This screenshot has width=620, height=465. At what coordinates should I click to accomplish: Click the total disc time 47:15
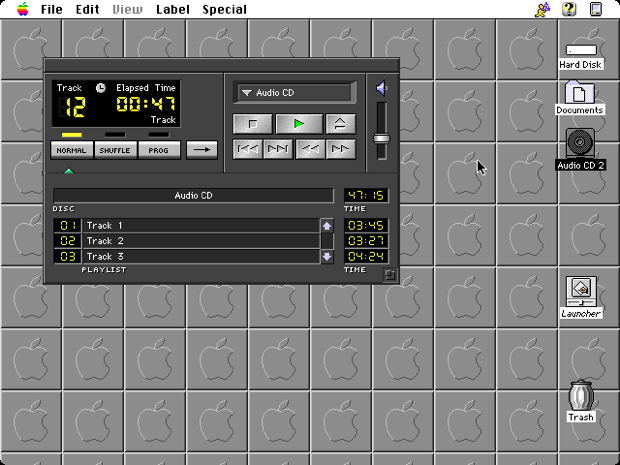pyautogui.click(x=366, y=195)
